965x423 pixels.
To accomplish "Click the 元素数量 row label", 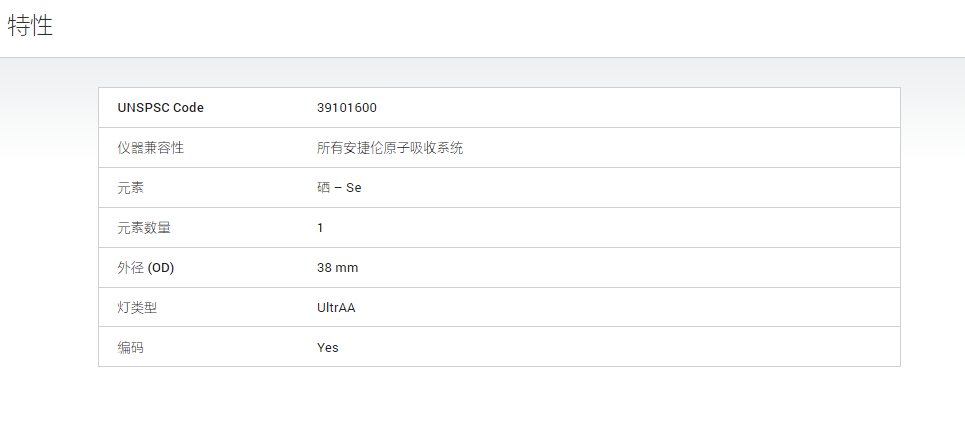I will [144, 228].
